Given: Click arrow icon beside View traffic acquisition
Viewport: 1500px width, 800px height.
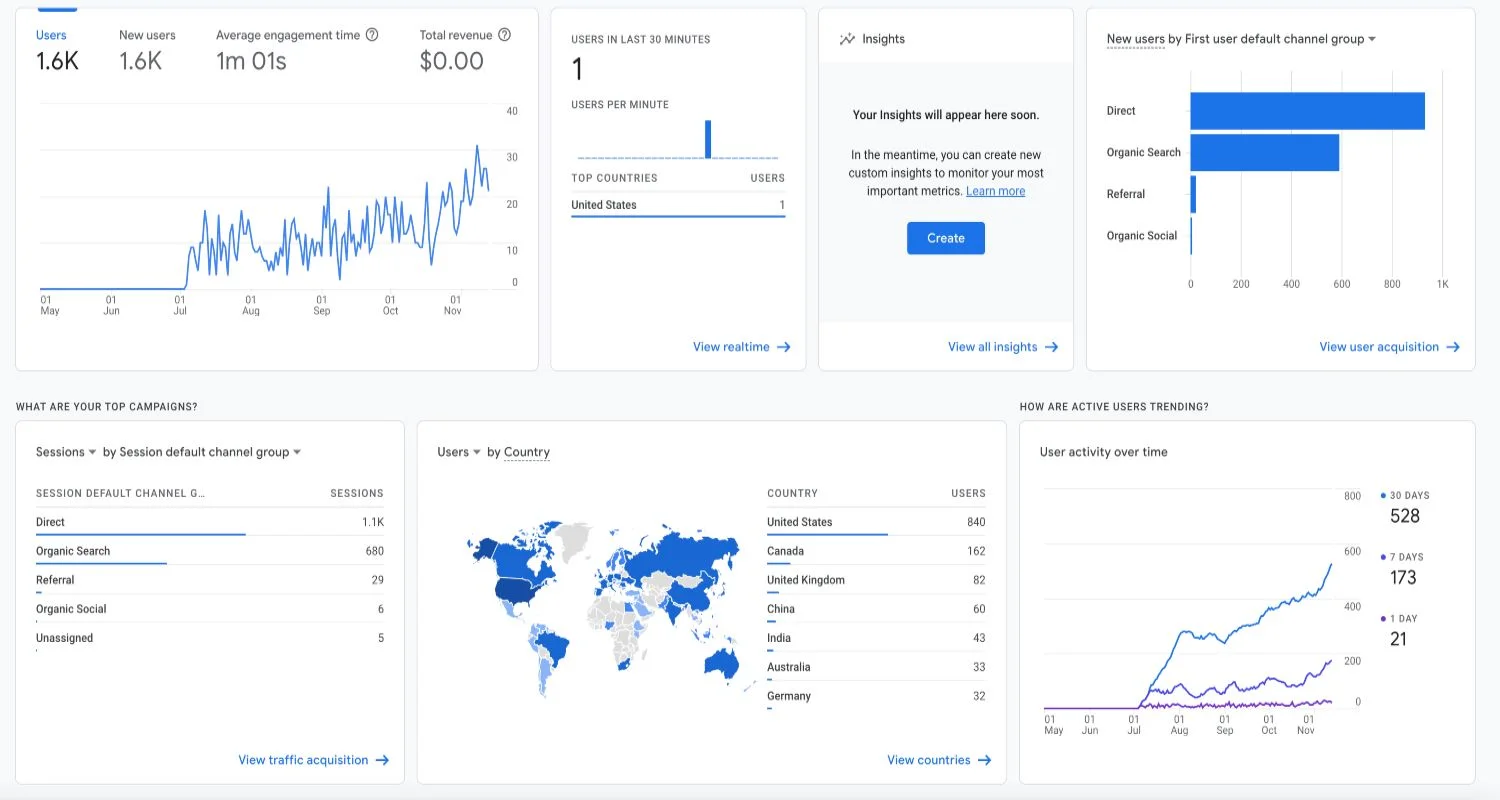Looking at the screenshot, I should click(382, 760).
